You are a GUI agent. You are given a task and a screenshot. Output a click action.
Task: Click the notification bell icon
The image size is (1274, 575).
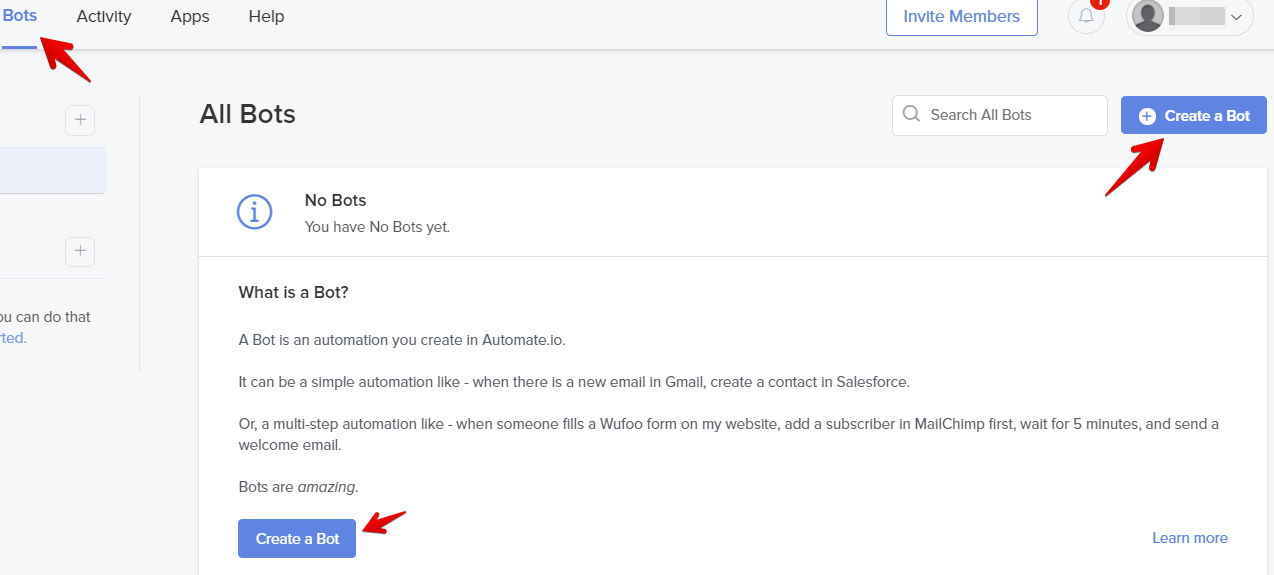point(1086,17)
